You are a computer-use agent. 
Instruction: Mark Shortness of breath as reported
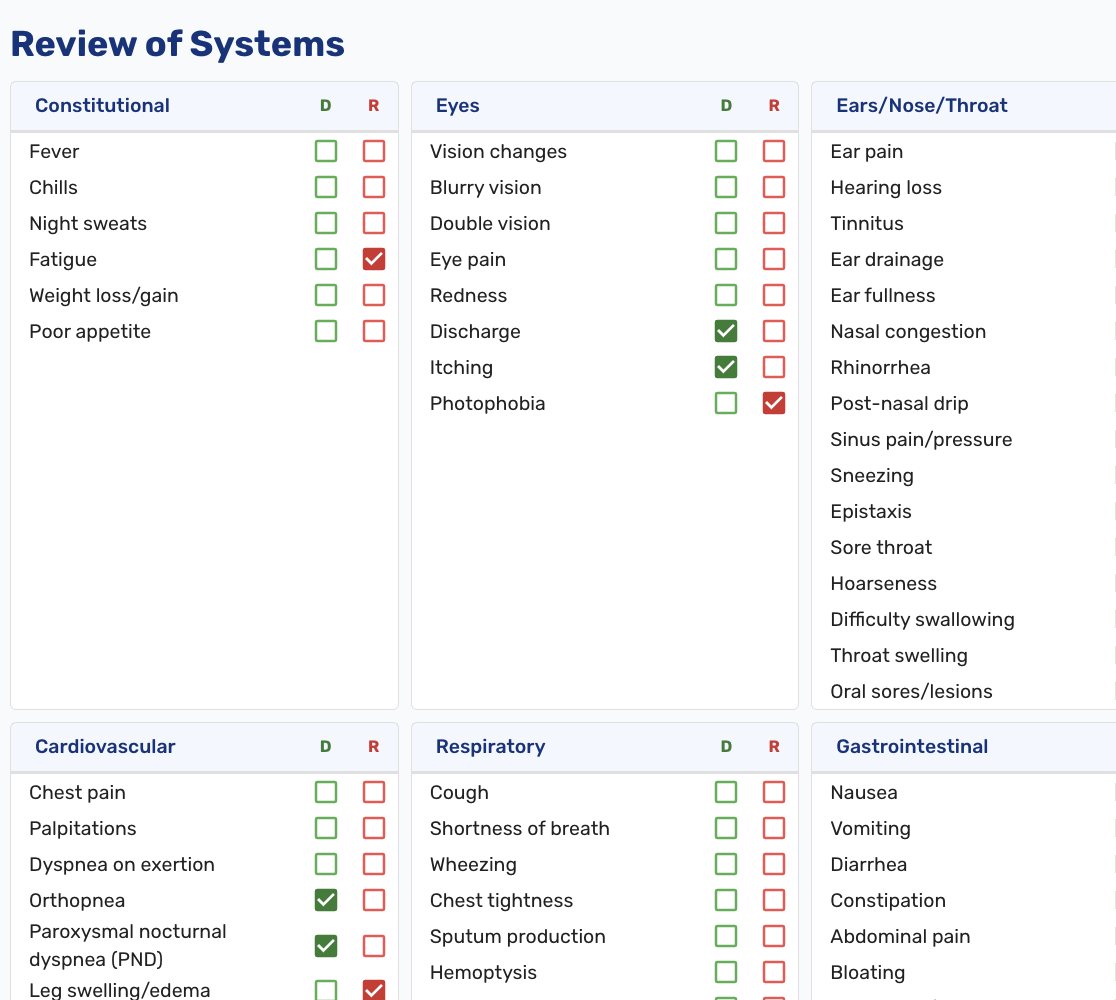pyautogui.click(x=774, y=828)
